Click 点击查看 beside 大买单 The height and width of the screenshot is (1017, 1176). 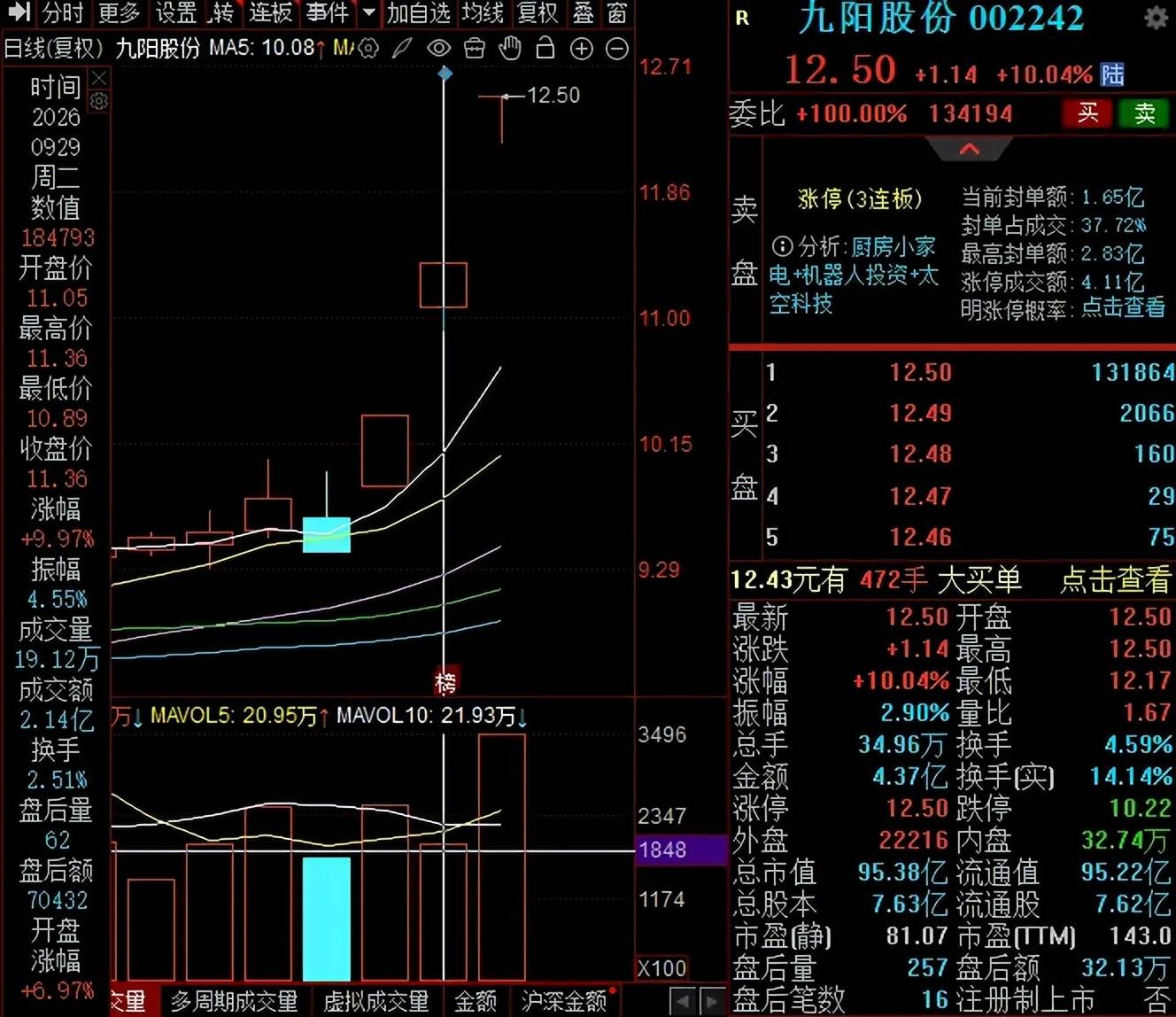(x=1115, y=580)
